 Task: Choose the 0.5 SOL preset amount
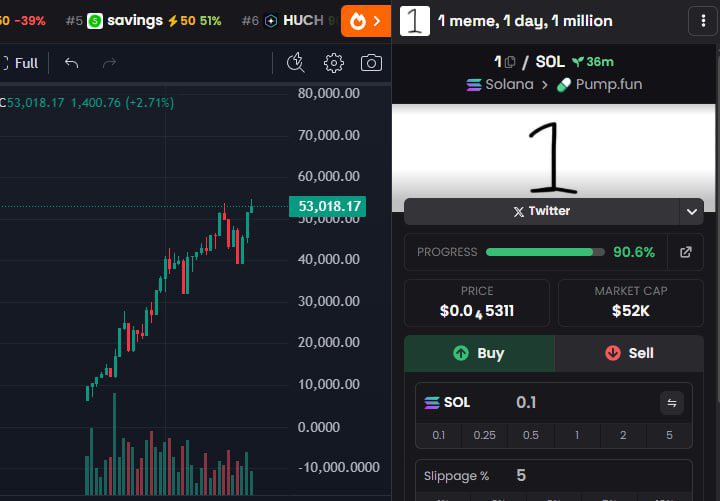531,435
